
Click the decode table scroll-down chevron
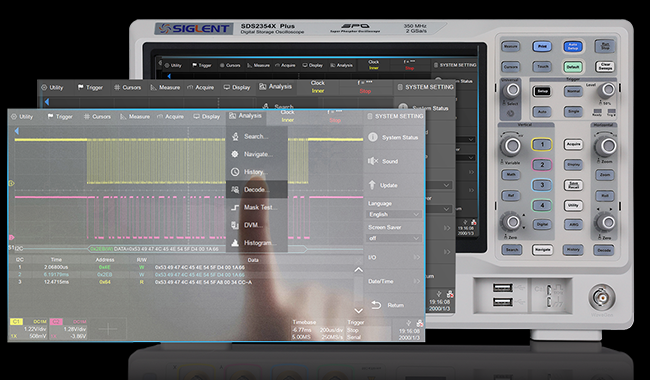[x=359, y=310]
